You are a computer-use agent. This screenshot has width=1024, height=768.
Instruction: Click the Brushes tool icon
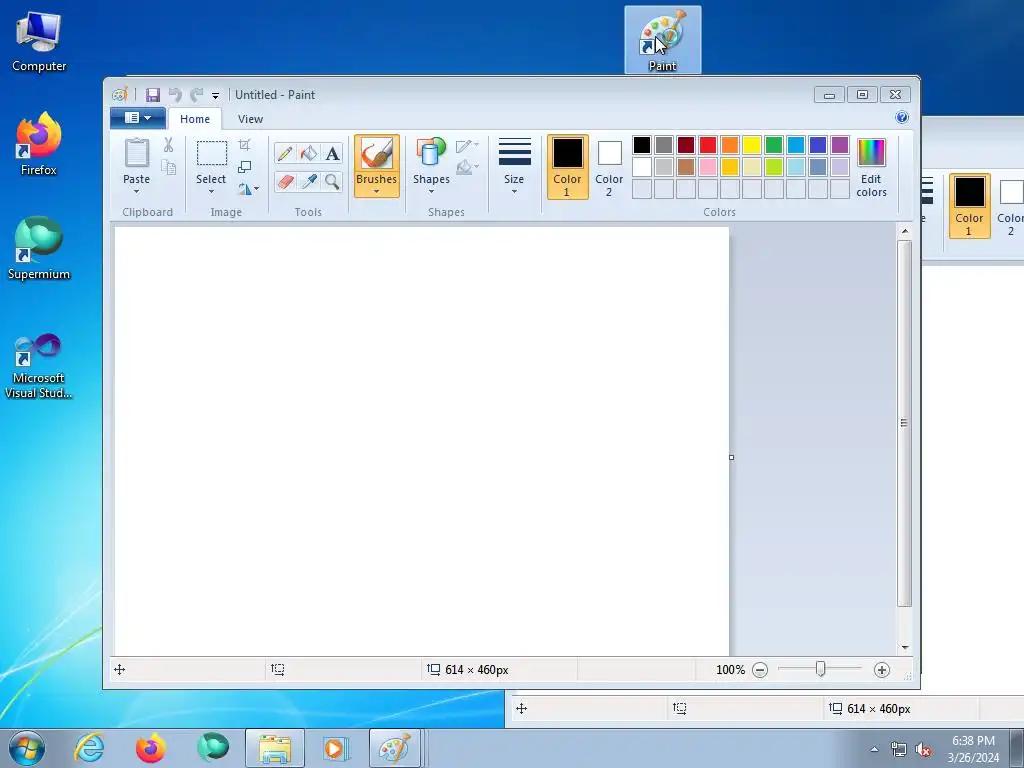(x=377, y=154)
